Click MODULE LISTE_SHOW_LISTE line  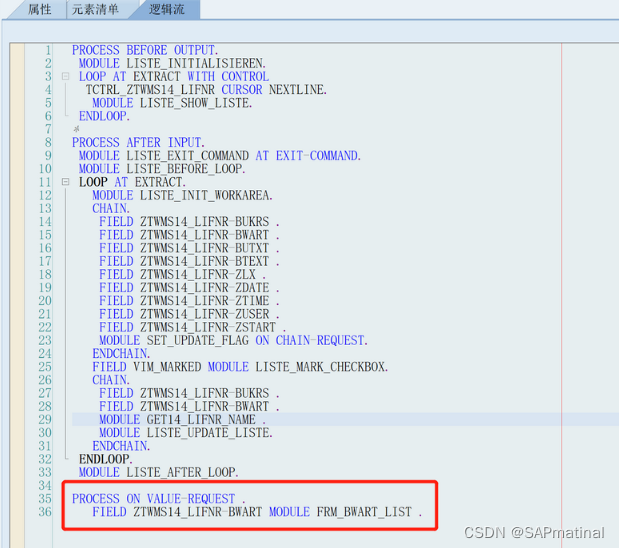pyautogui.click(x=172, y=103)
